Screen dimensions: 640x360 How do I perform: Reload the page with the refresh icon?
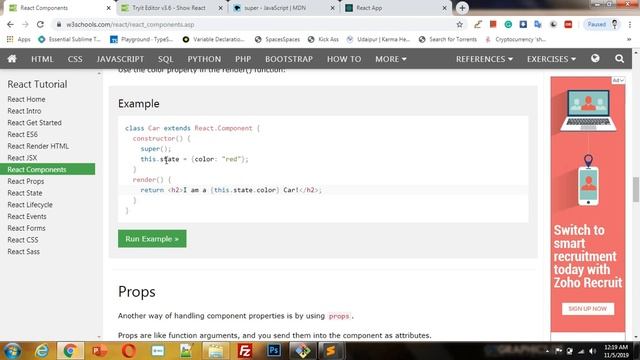tap(40, 24)
